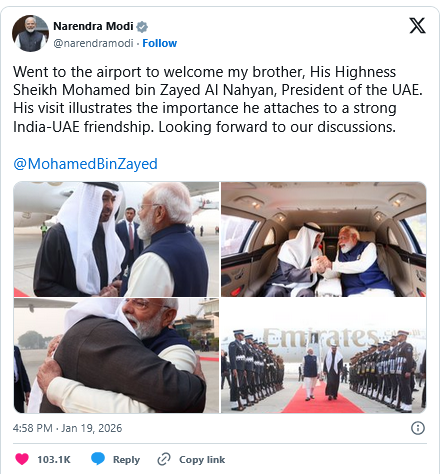View the Emirates red carpet photo
The image size is (442, 474).
(324, 356)
